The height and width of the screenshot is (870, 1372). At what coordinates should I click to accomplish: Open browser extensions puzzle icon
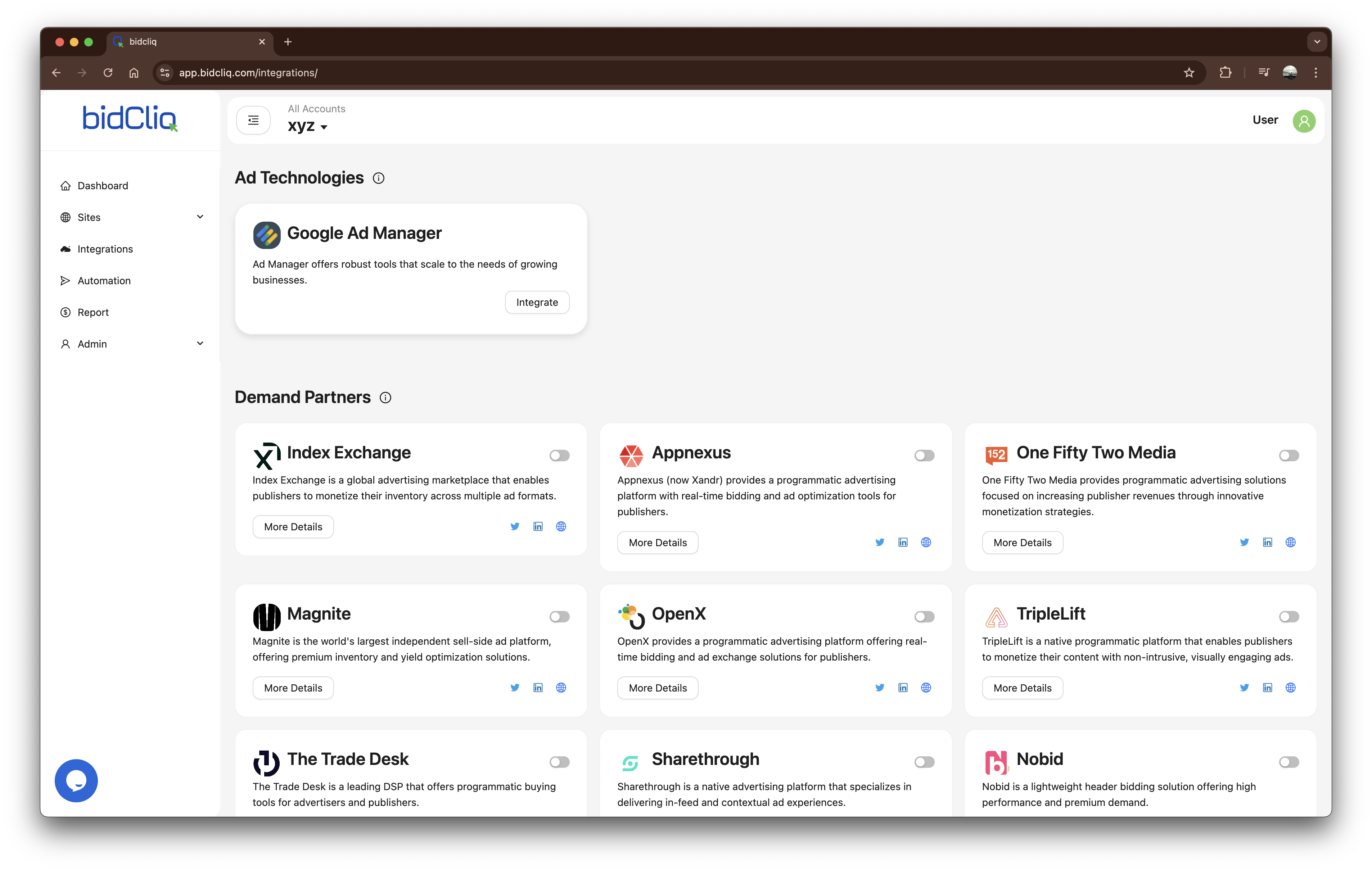tap(1225, 73)
